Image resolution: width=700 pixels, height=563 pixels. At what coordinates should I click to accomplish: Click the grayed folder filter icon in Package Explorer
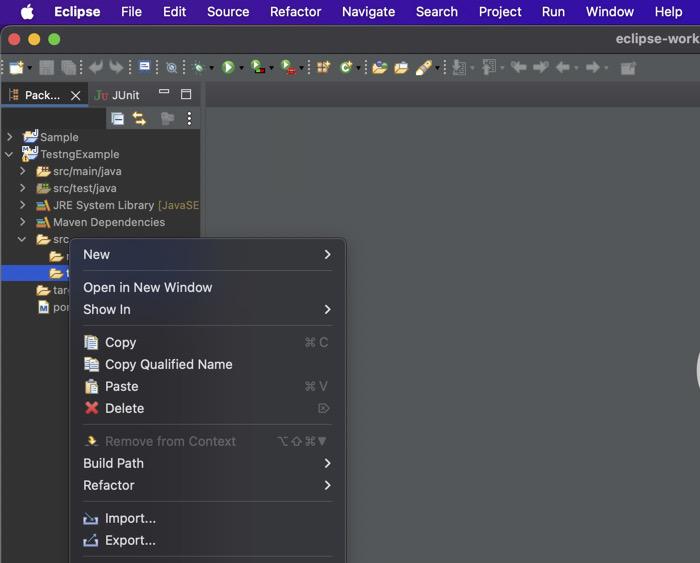[167, 118]
